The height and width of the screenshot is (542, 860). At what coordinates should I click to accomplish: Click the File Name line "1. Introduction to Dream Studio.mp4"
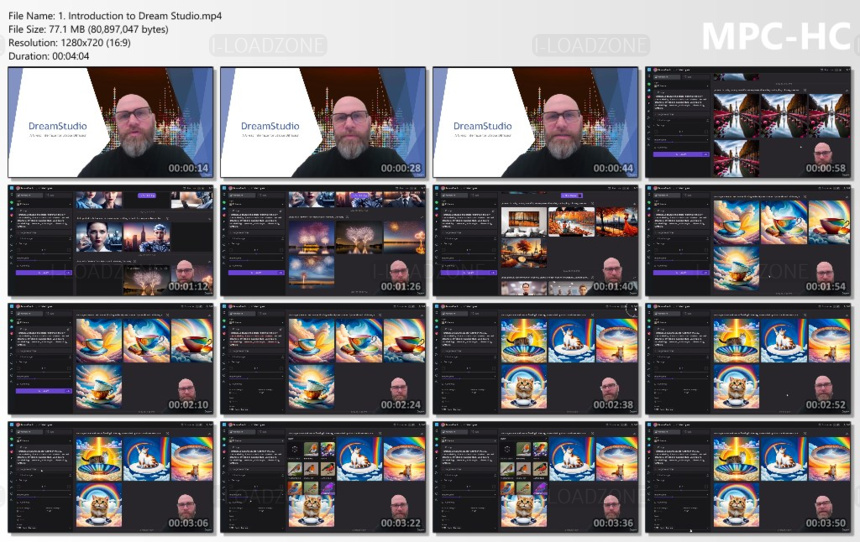point(140,16)
